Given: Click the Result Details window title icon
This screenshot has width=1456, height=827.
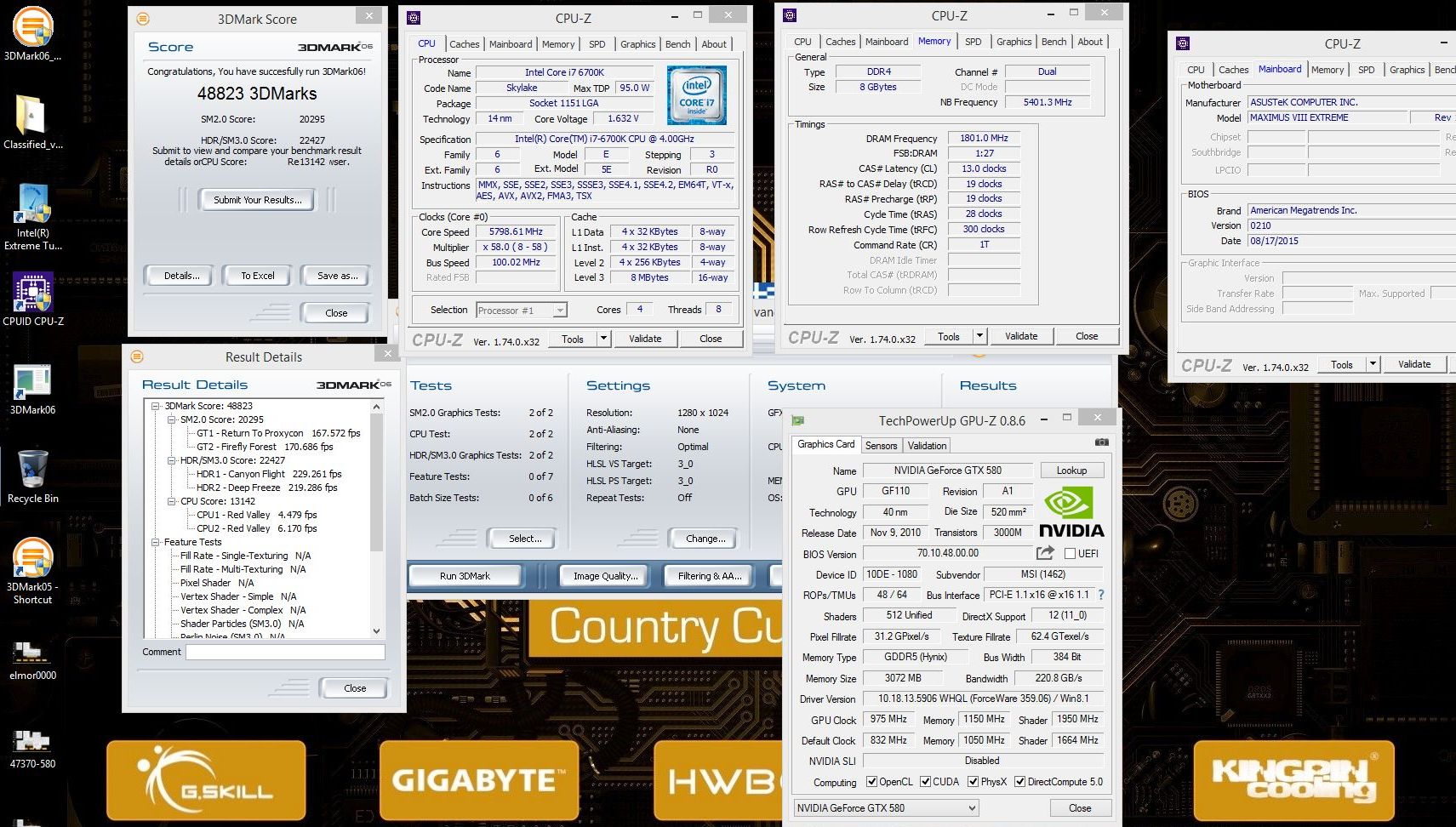Looking at the screenshot, I should (137, 356).
